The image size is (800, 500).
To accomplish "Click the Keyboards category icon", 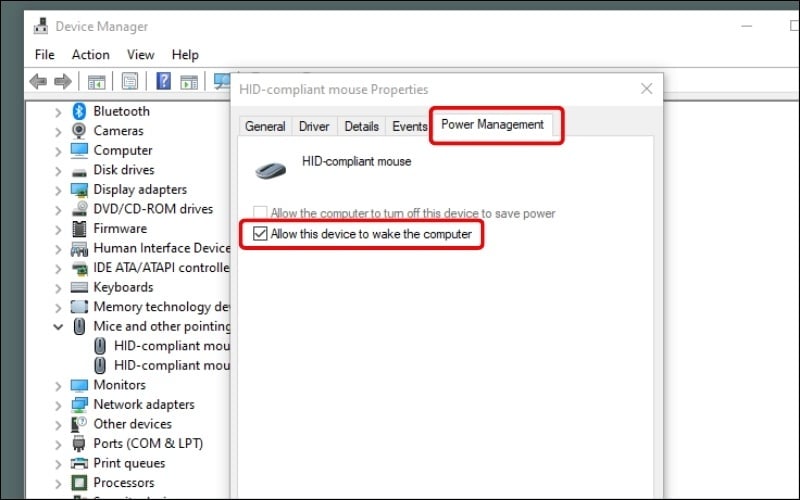I will 79,287.
